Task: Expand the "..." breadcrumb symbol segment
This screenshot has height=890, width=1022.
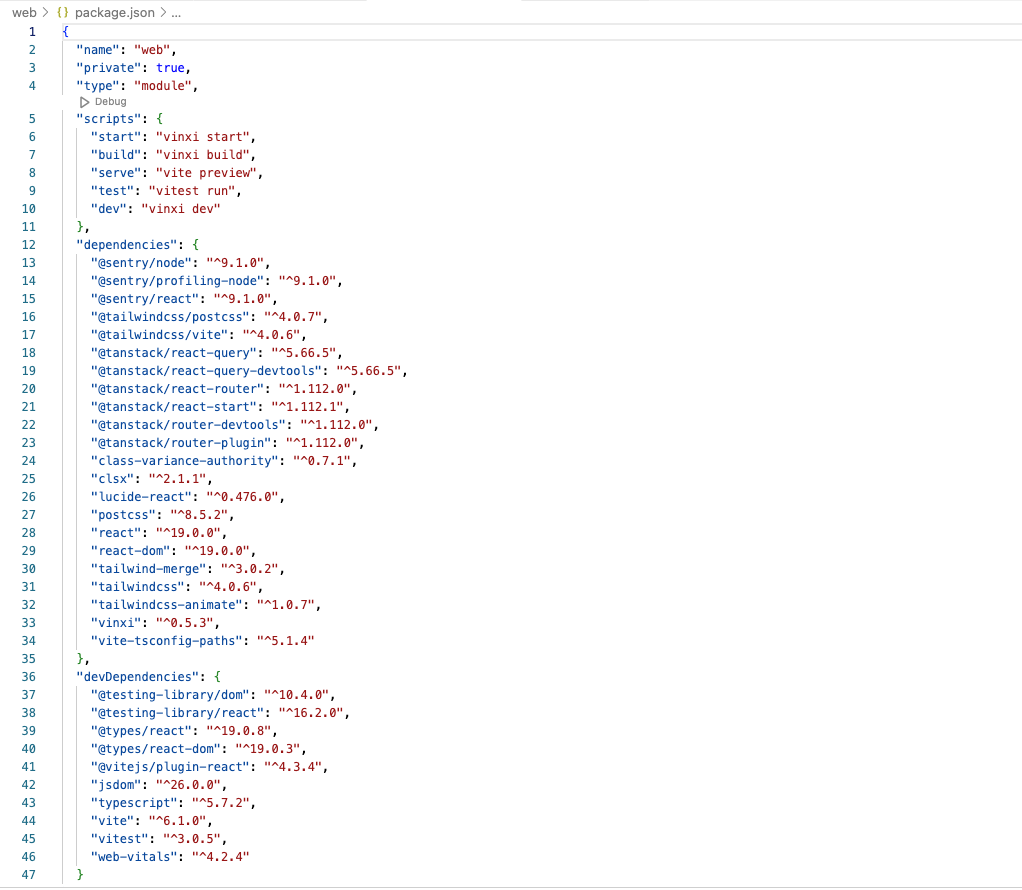Action: point(176,12)
